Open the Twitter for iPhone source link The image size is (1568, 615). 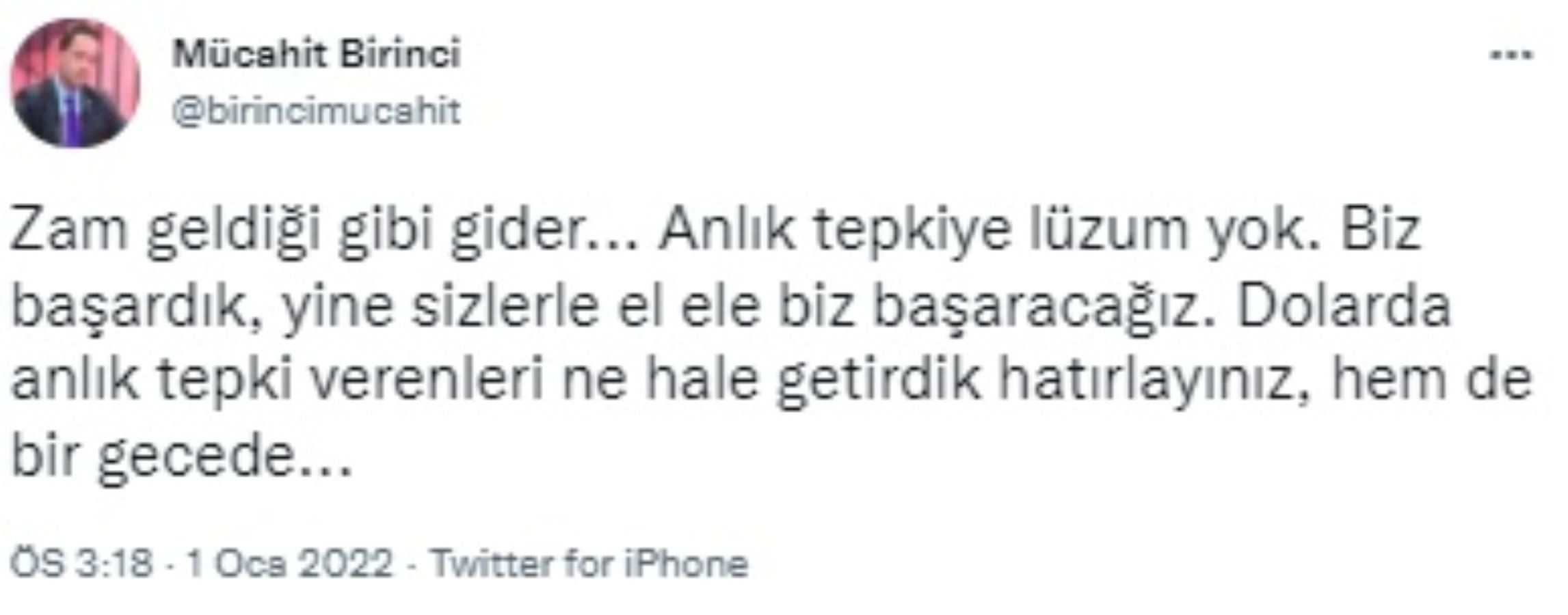click(589, 564)
